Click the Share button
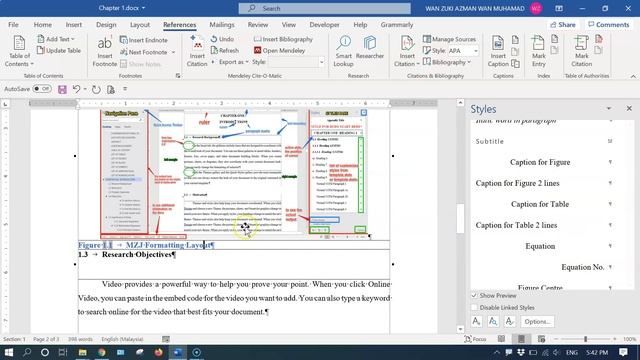 click(x=563, y=25)
